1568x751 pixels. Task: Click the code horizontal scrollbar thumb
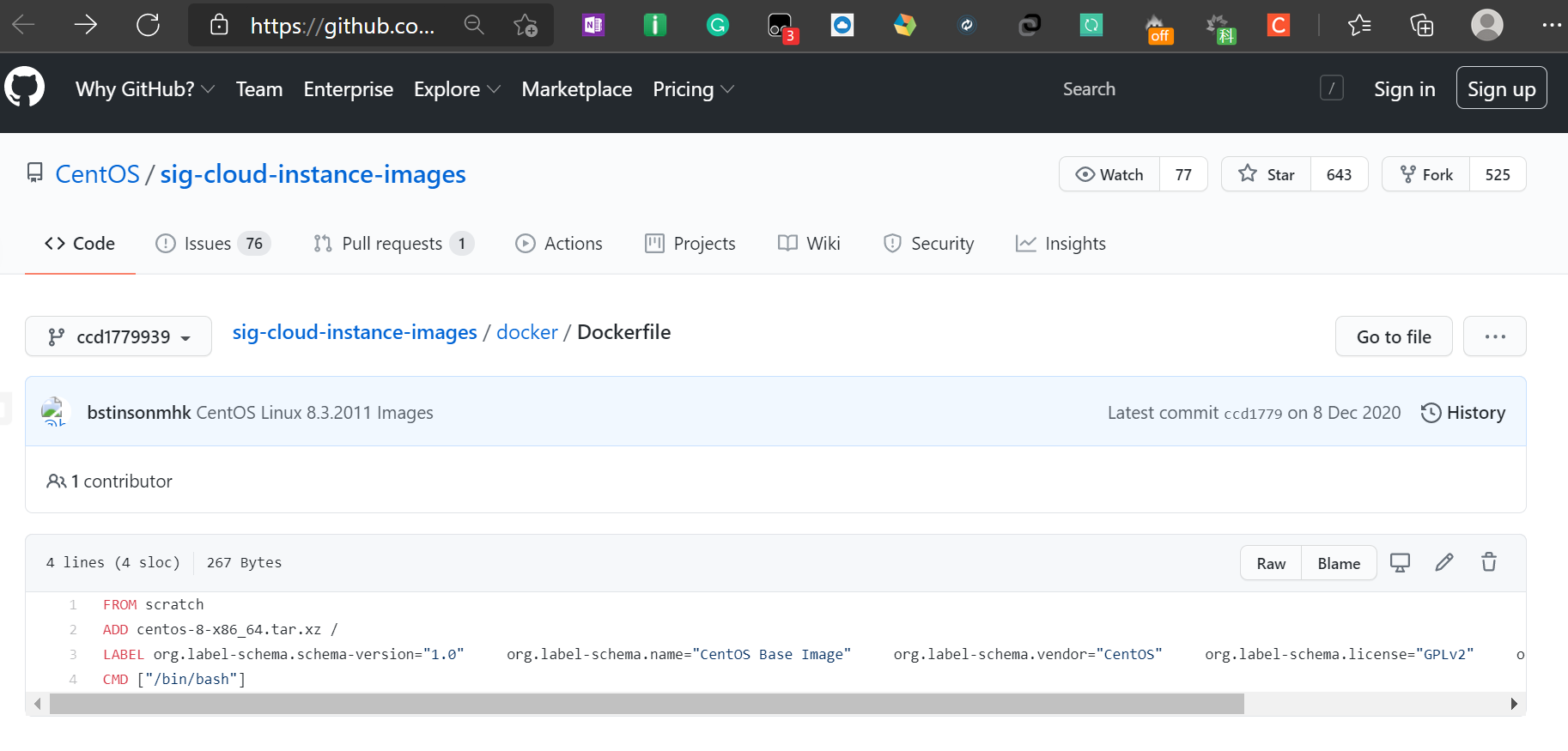point(647,704)
